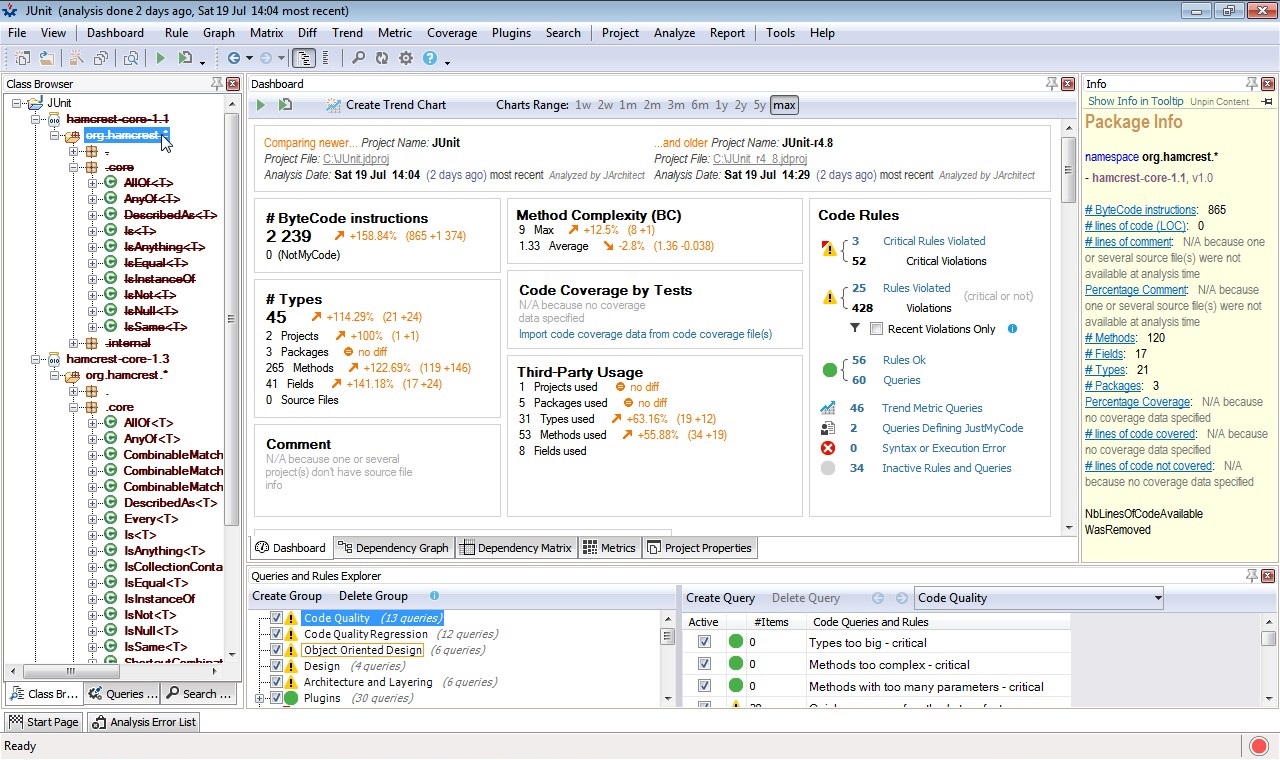Open the Coverage menu
Image resolution: width=1280 pixels, height=760 pixels.
452,33
